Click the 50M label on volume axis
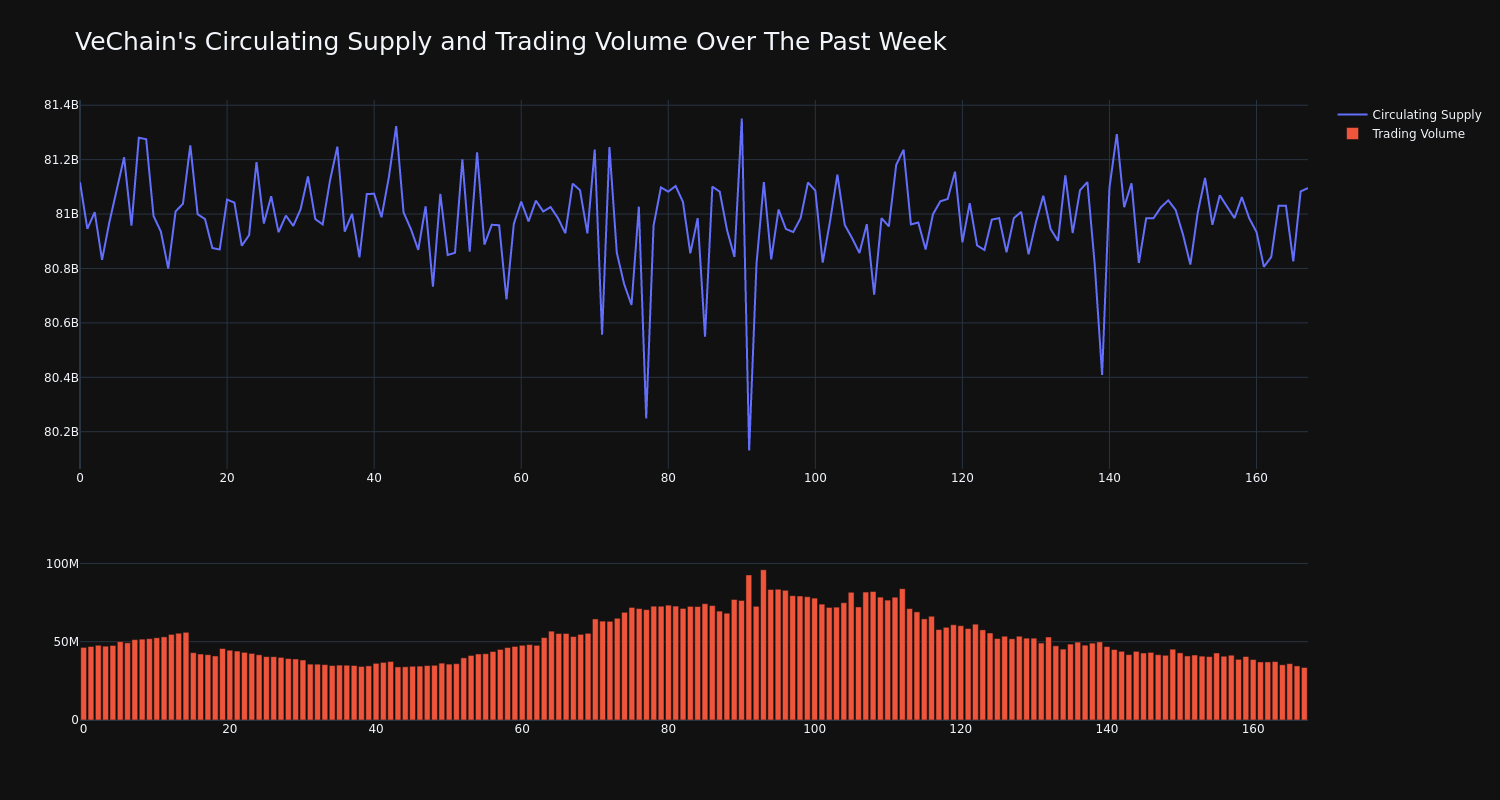This screenshot has width=1500, height=800. pos(65,642)
